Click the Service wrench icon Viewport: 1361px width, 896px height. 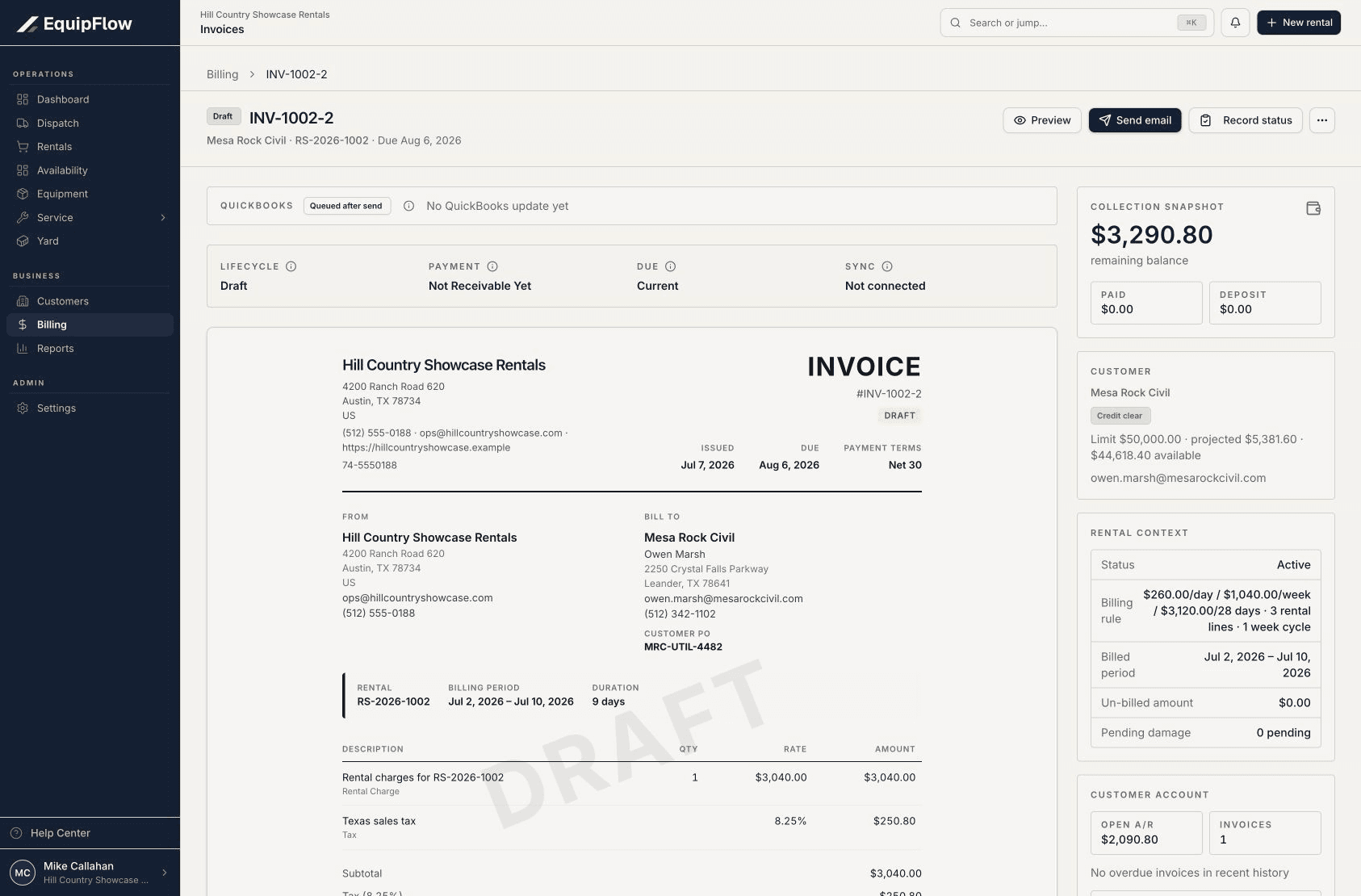coord(23,218)
